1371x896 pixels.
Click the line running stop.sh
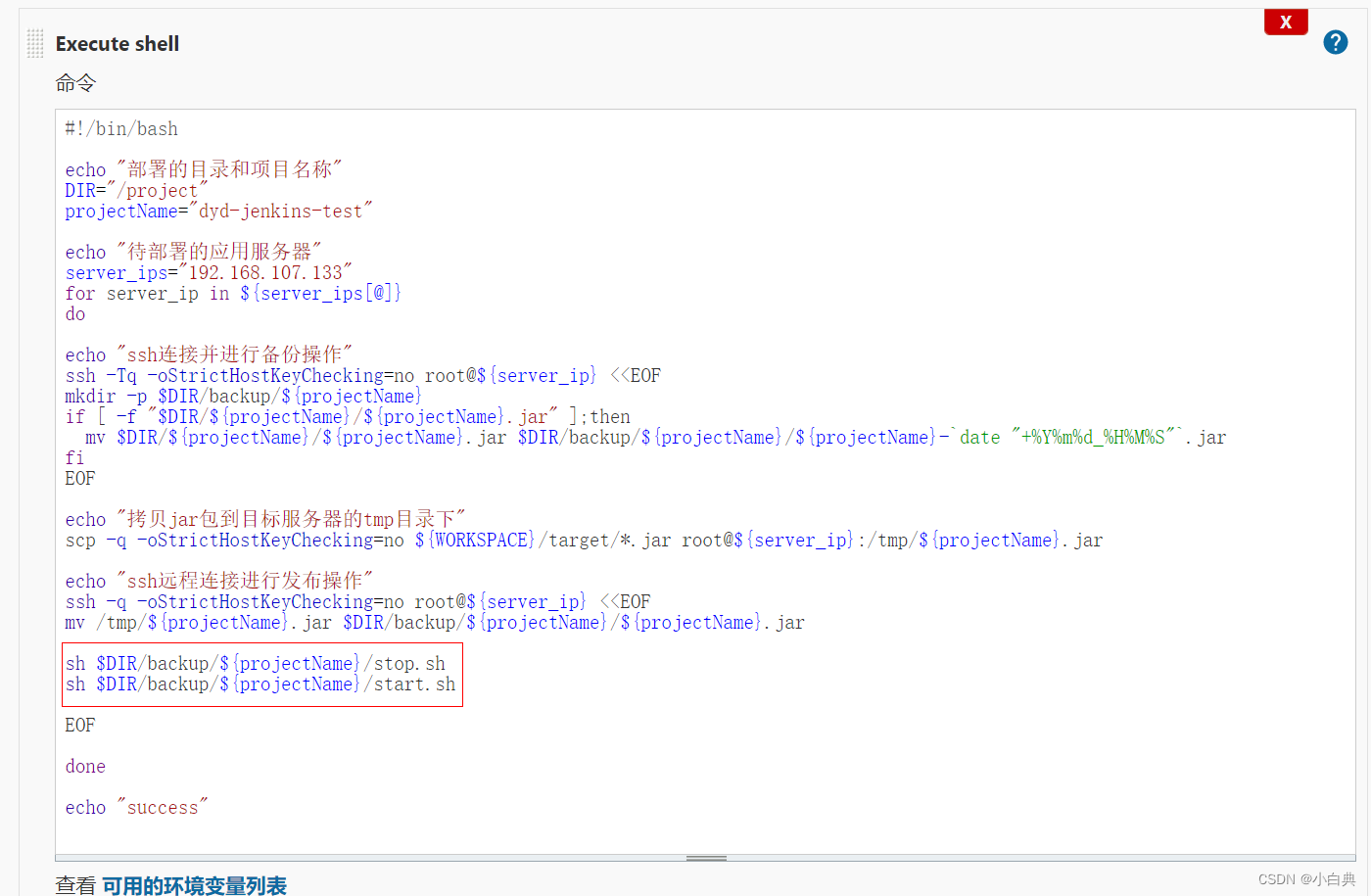[x=256, y=664]
